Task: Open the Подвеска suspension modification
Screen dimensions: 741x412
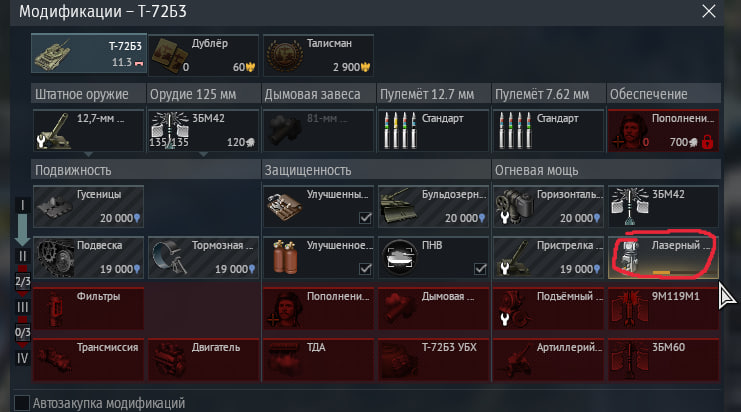Action: click(x=89, y=258)
